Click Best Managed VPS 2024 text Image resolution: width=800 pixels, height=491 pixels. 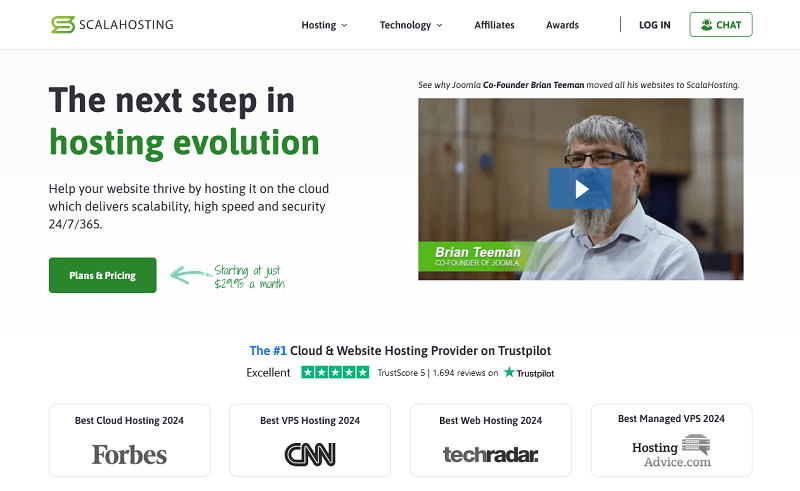point(671,419)
